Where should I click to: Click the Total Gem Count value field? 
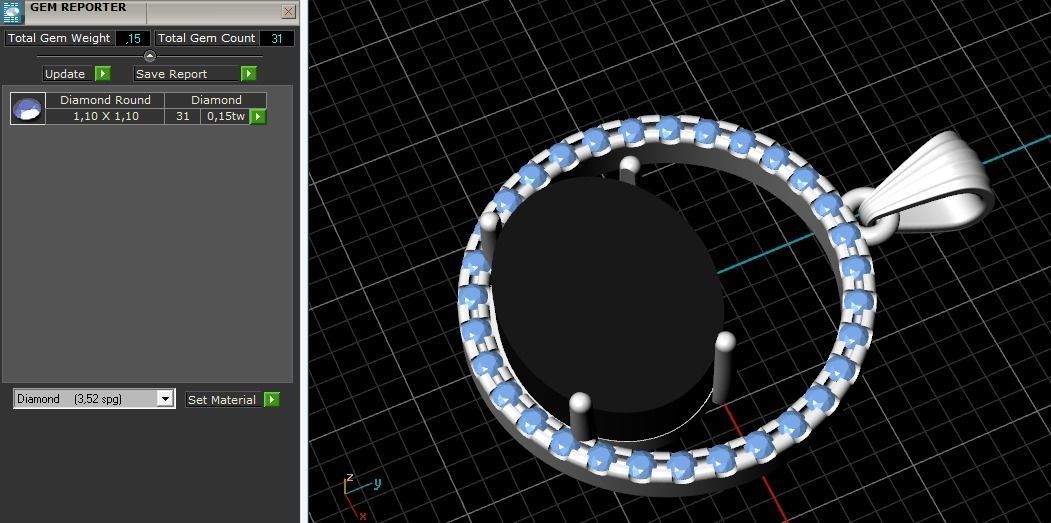276,38
